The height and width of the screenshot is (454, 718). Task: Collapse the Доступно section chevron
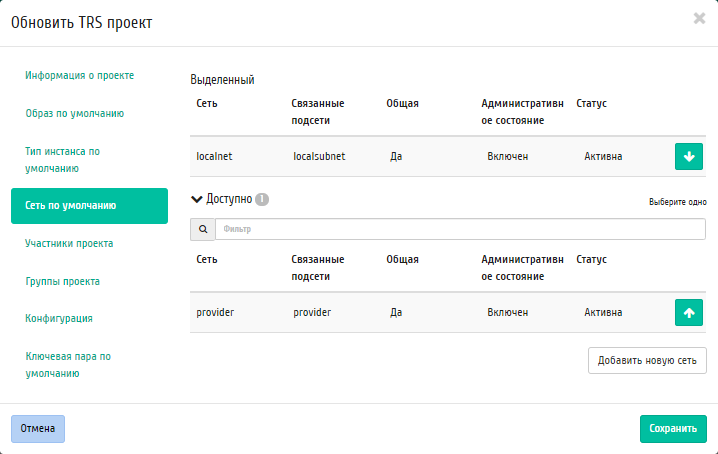pyautogui.click(x=197, y=199)
